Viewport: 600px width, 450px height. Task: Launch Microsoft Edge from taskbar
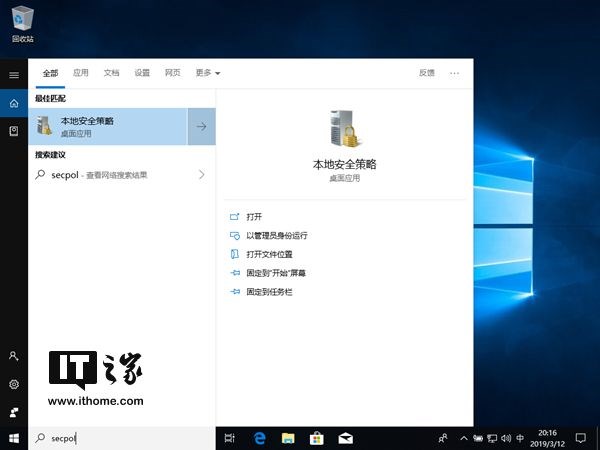click(259, 438)
